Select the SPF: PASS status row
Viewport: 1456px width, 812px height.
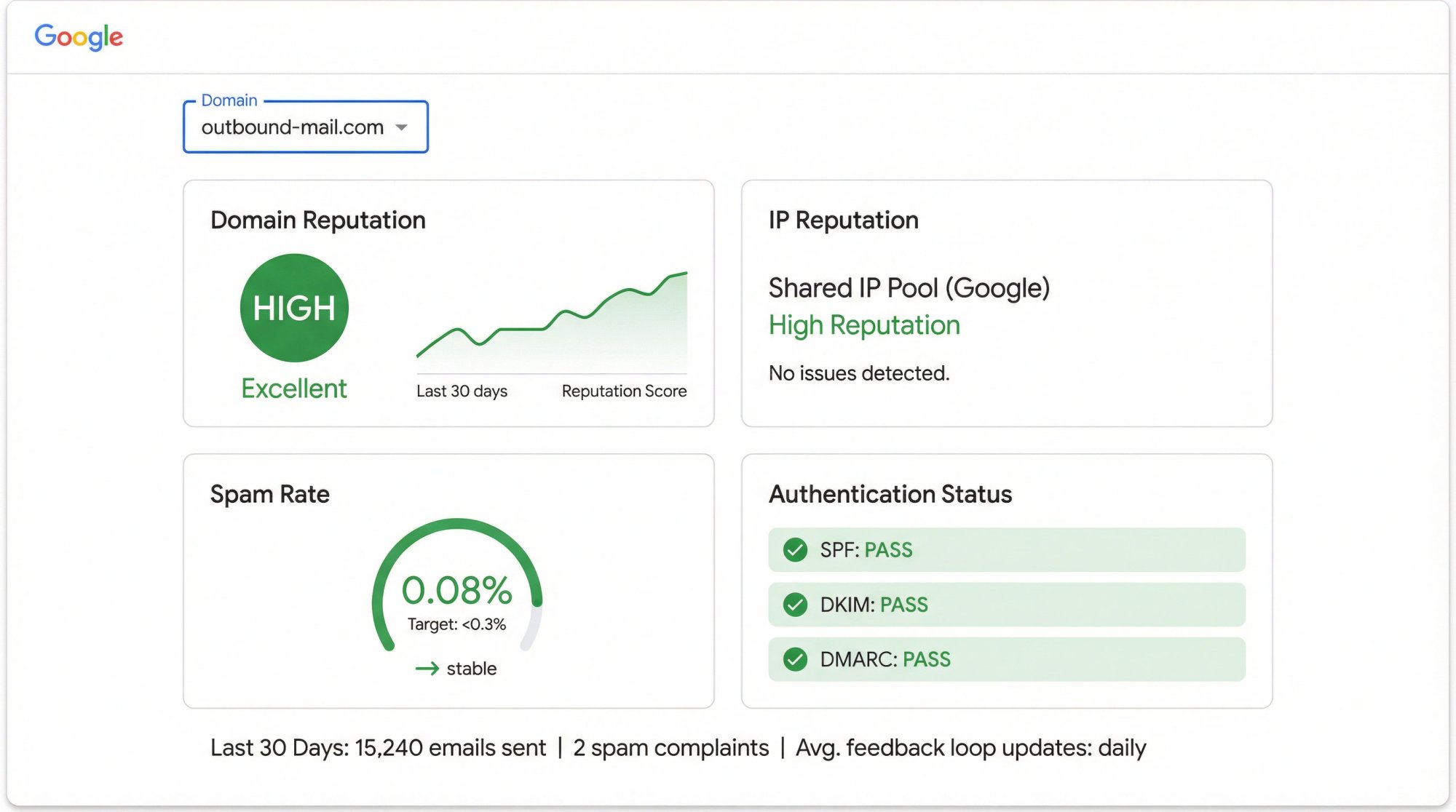point(1007,549)
